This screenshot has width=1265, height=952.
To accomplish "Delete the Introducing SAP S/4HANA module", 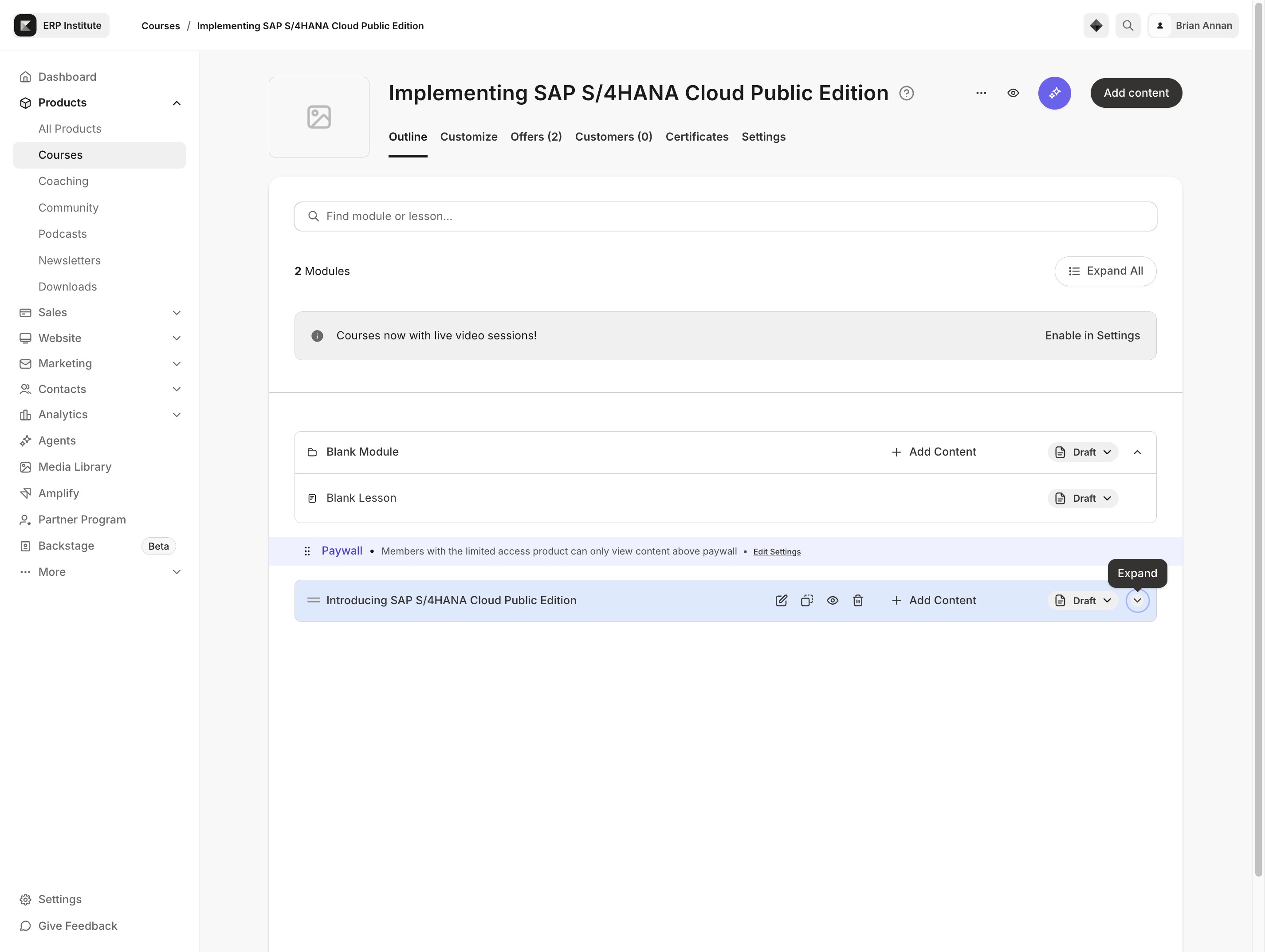I will (858, 600).
